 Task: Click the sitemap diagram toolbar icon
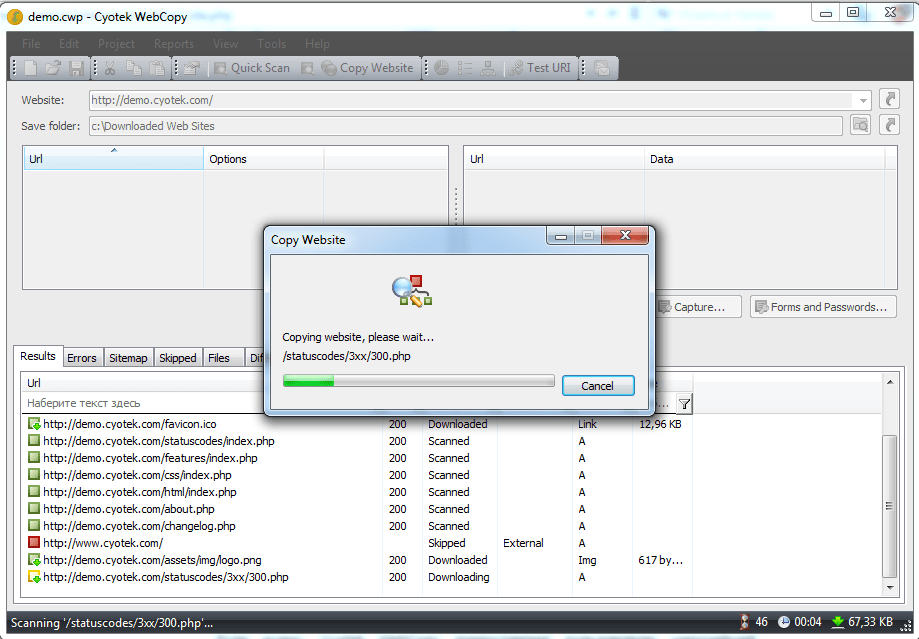coord(488,68)
